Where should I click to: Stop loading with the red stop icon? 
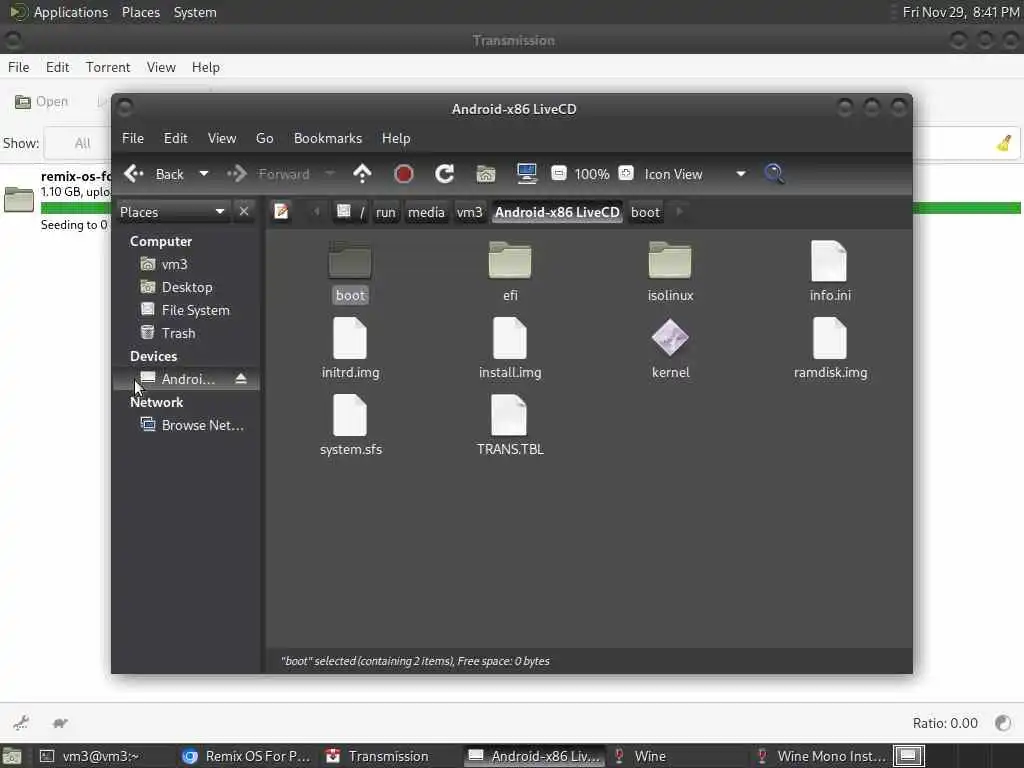[x=404, y=174]
